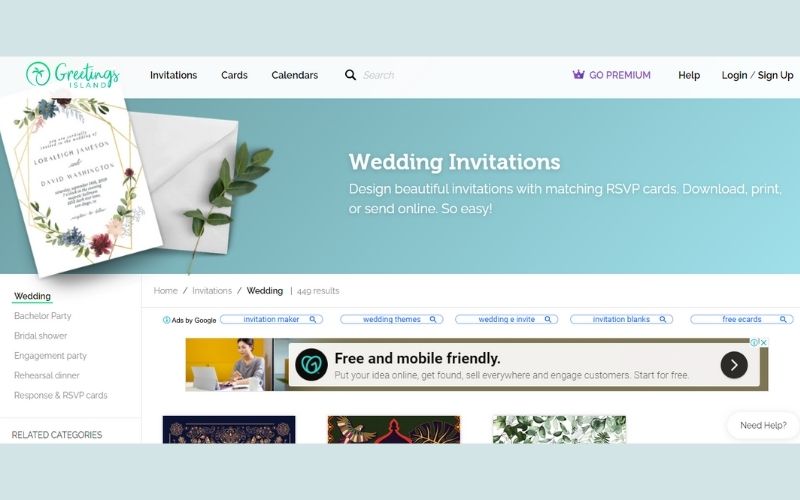
Task: Open the Help page
Action: [x=689, y=75]
